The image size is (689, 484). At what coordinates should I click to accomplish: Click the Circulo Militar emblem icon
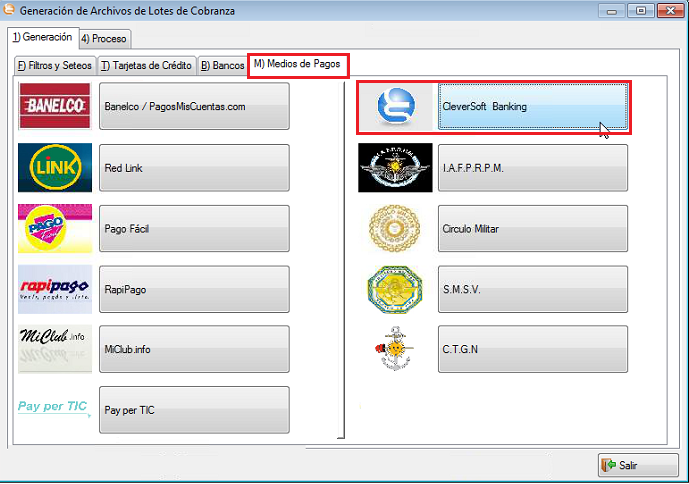point(395,229)
